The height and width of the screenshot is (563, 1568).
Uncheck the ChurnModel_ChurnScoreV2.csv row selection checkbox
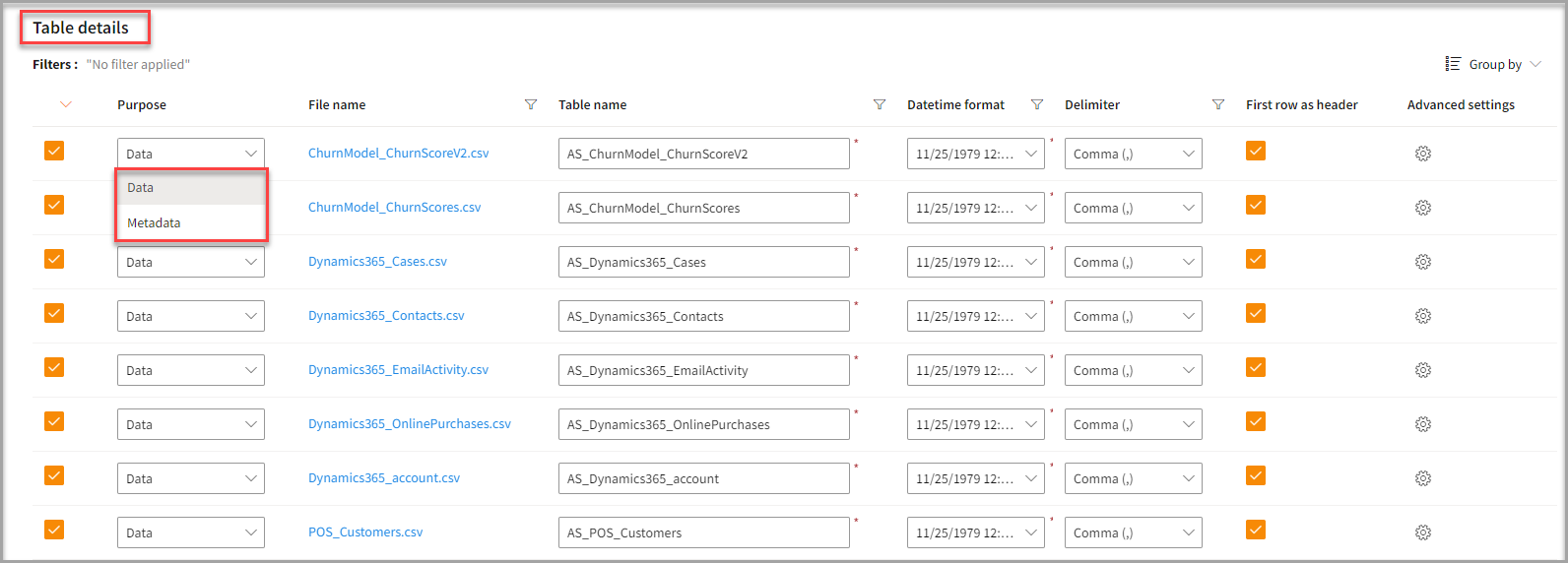coord(54,151)
